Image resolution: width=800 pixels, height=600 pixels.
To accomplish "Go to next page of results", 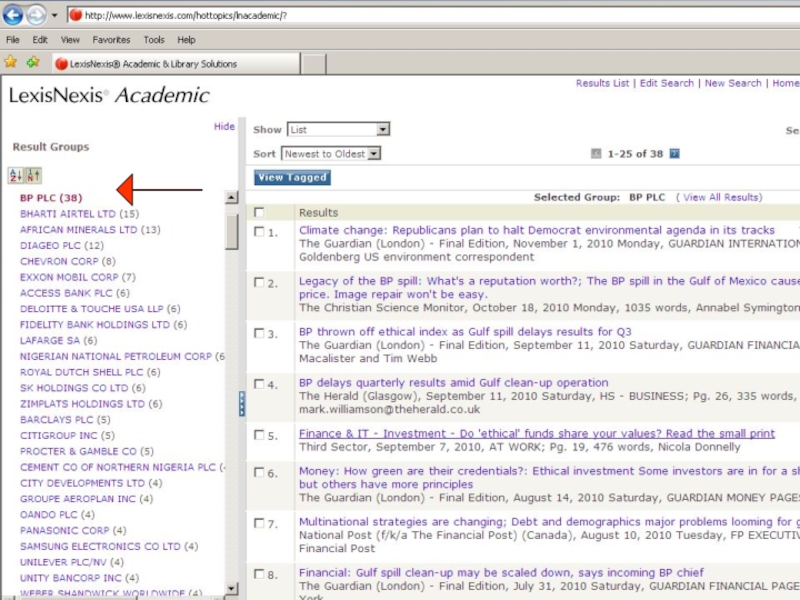I will pyautogui.click(x=674, y=154).
